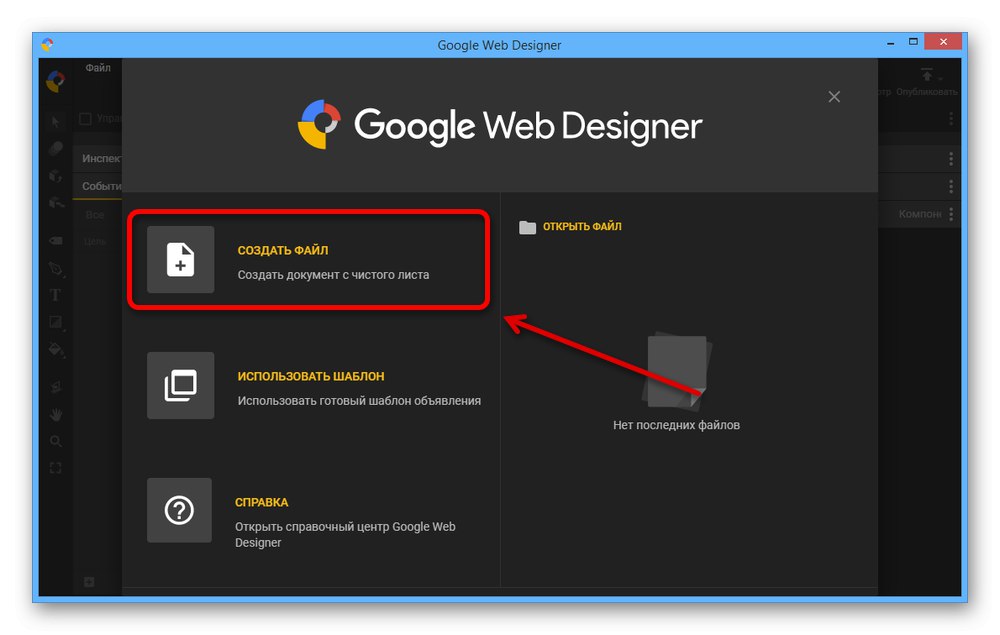This screenshot has height=635, width=1000.
Task: Toggle the Упра... checkbox in options bar
Action: [x=85, y=119]
